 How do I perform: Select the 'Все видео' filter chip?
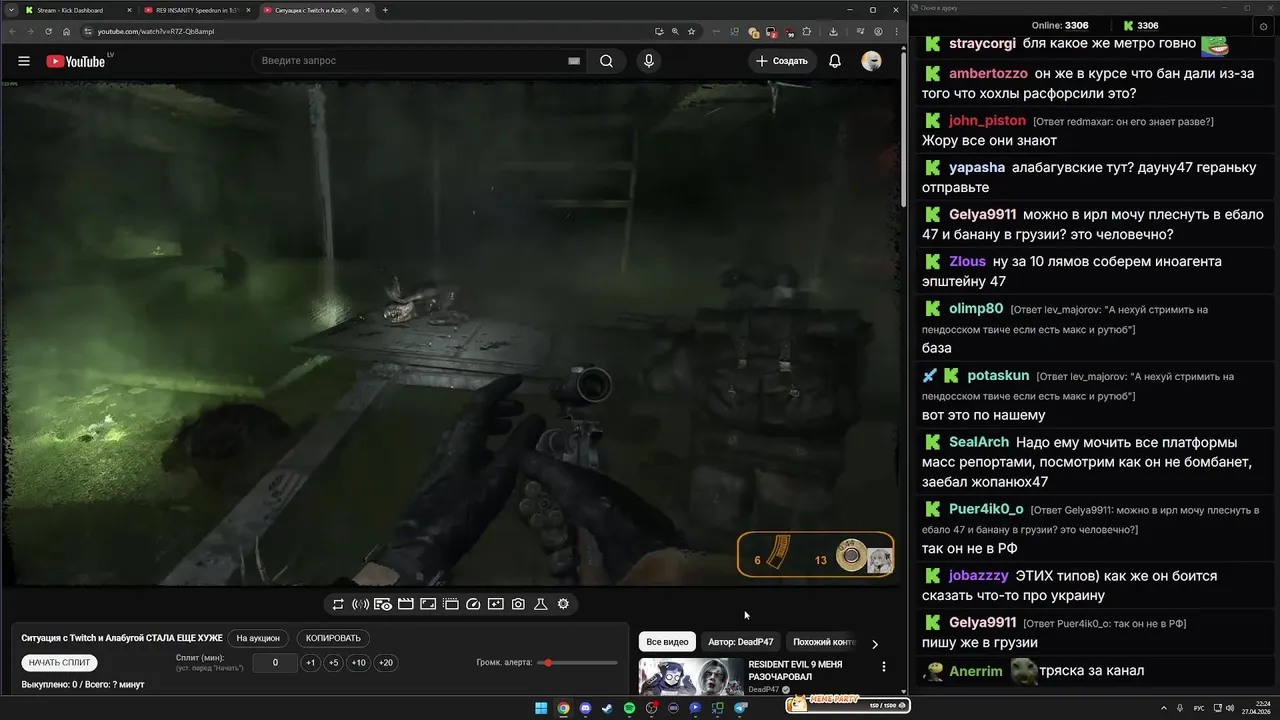(x=667, y=642)
